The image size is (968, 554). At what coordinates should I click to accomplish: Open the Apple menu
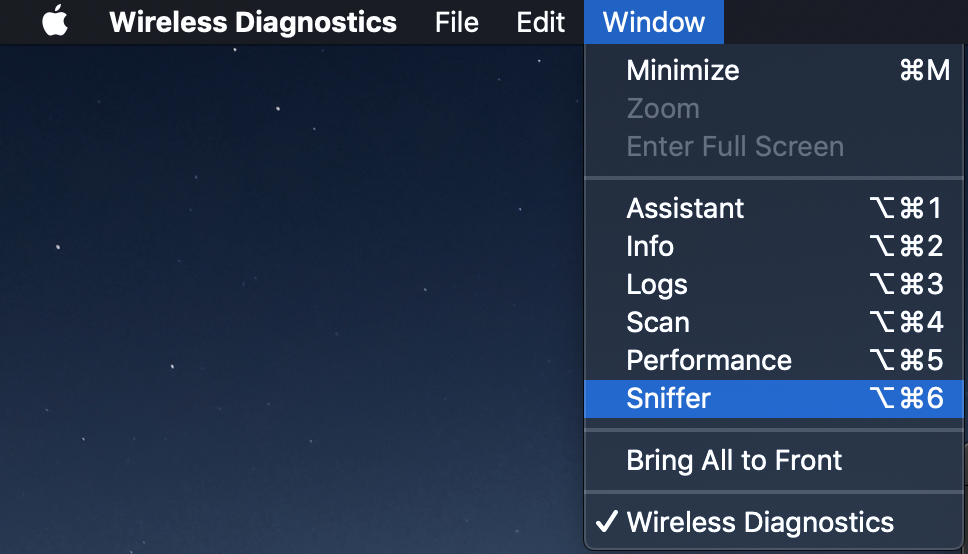tap(55, 22)
